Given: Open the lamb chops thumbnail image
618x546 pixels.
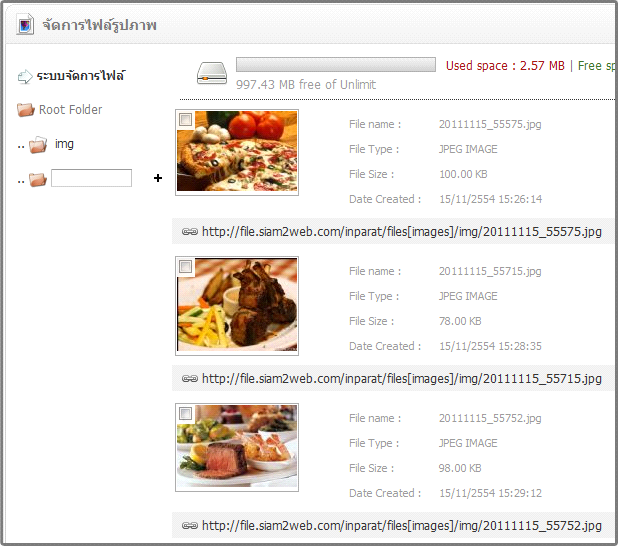Looking at the screenshot, I should [237, 306].
